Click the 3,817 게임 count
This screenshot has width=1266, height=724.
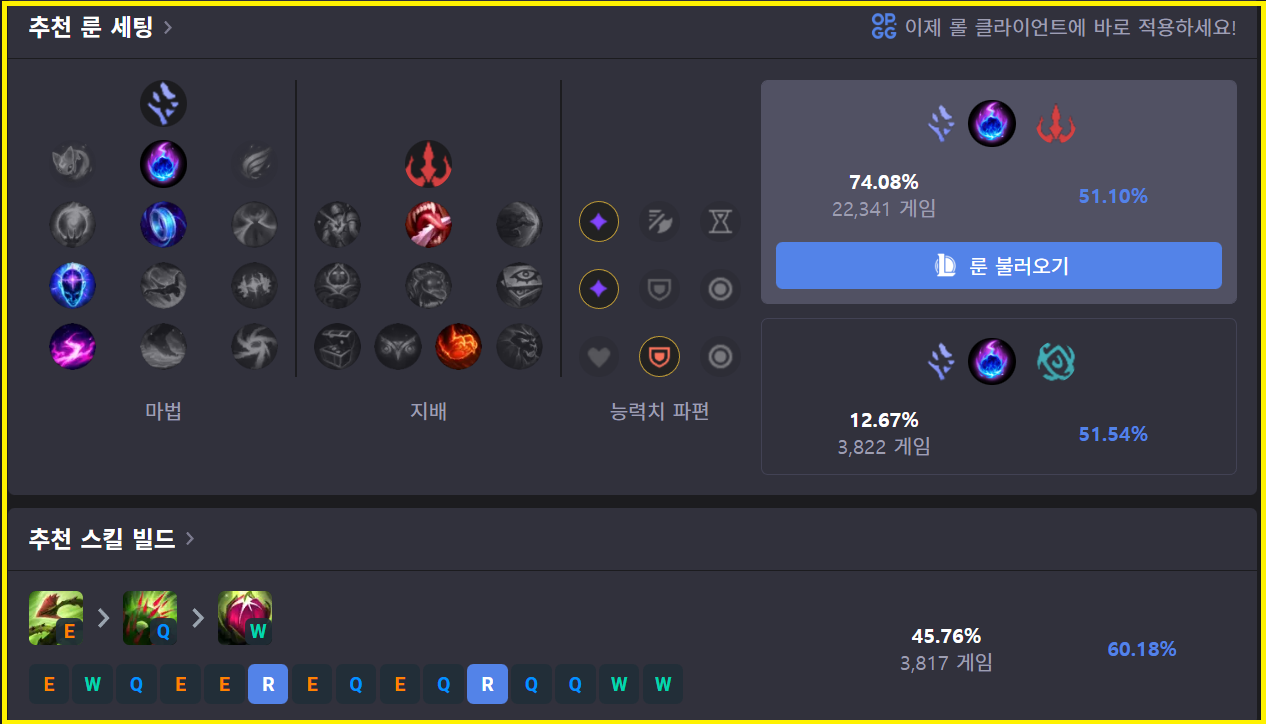(x=946, y=662)
